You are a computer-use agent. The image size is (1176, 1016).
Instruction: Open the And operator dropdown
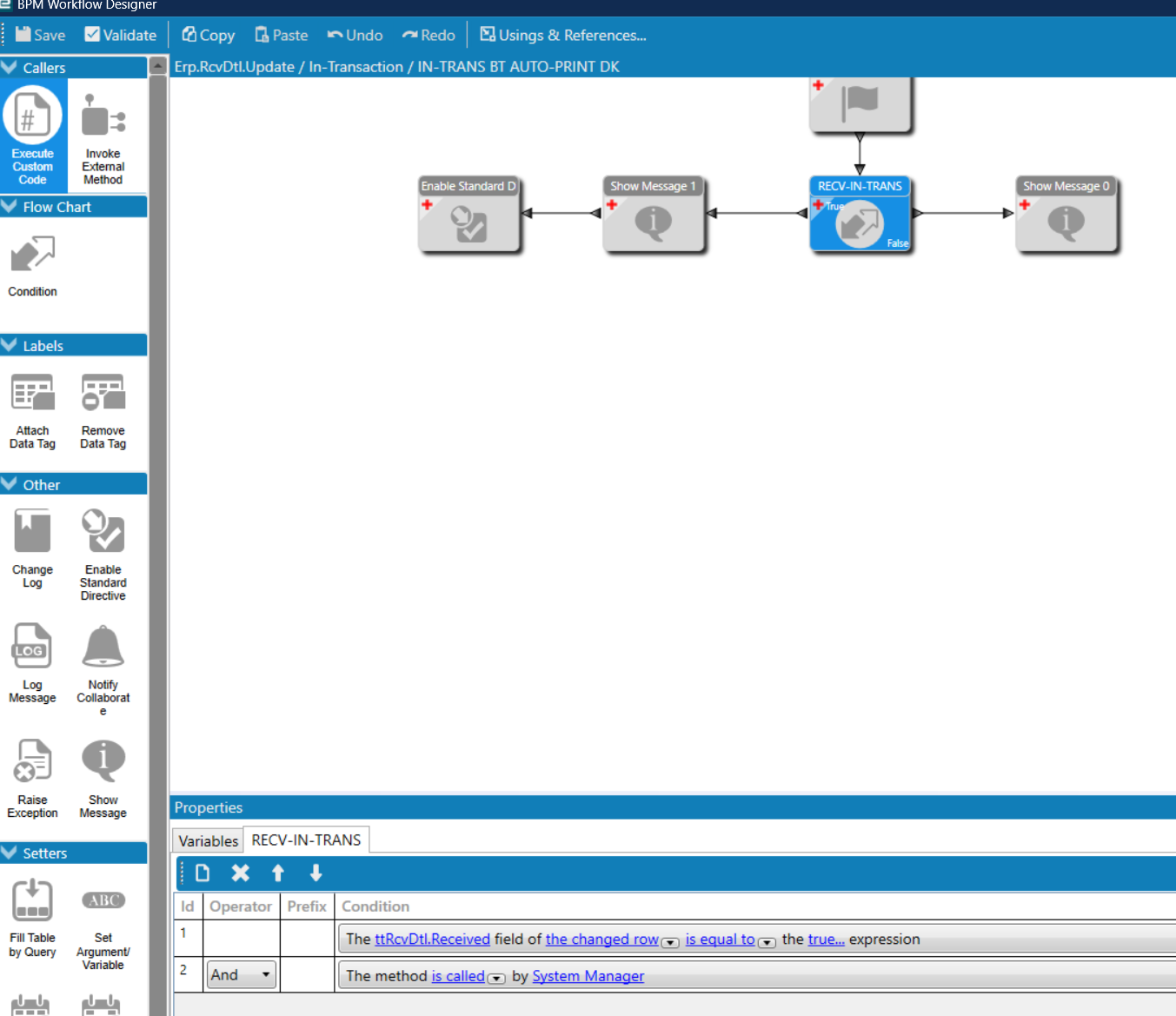coord(242,974)
